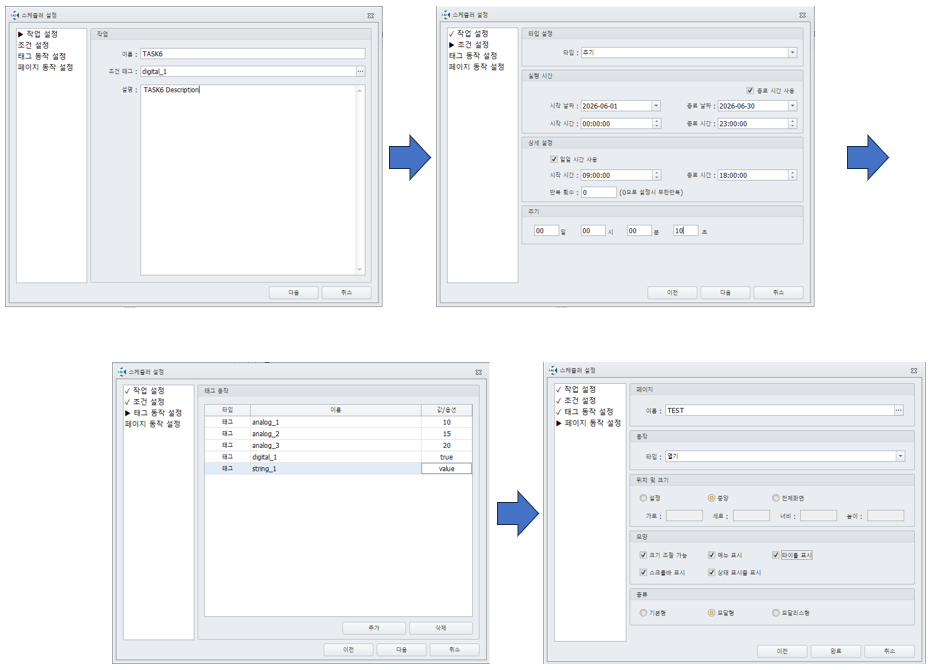Select checked 작업 설정 step in date dialog
932x670 pixels.
[x=469, y=33]
